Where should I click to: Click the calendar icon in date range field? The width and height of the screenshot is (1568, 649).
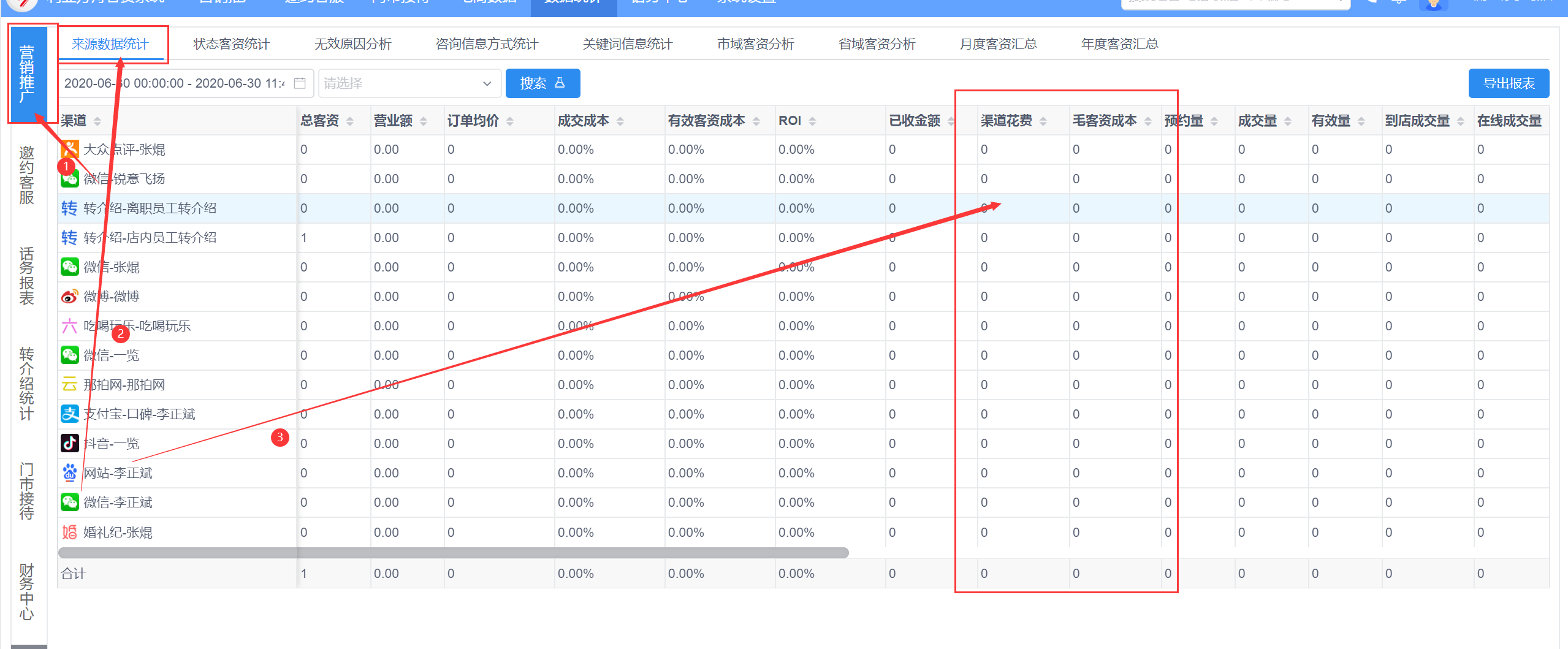[x=300, y=83]
